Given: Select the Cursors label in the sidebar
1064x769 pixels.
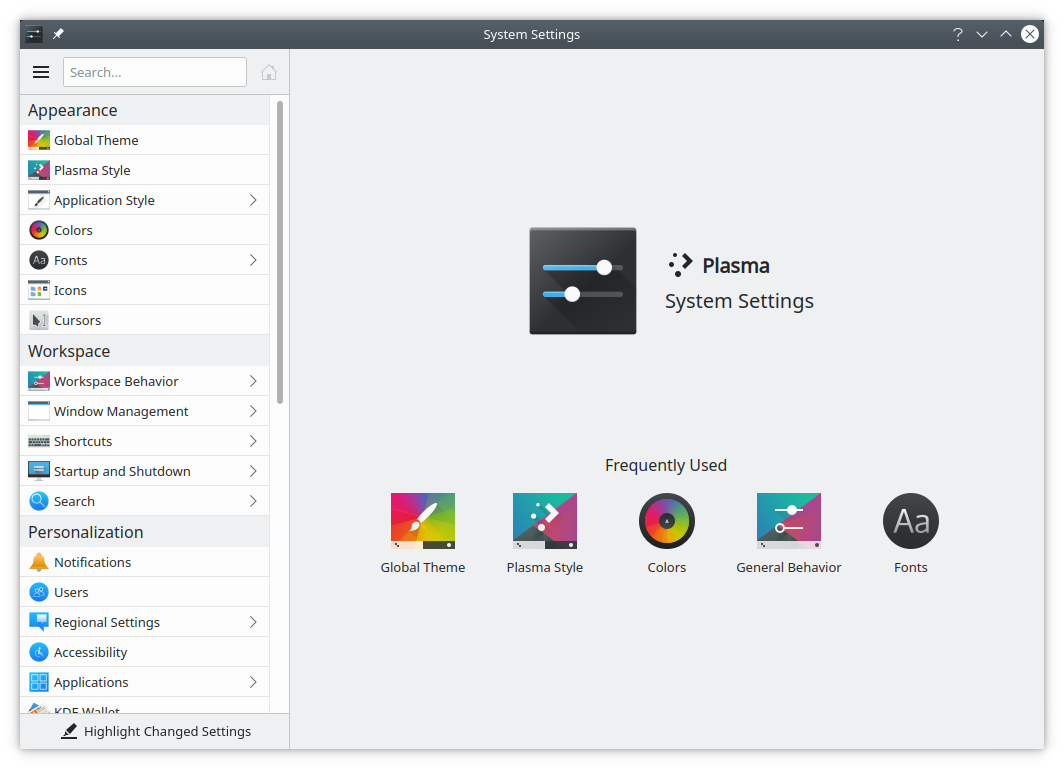Looking at the screenshot, I should (x=77, y=320).
